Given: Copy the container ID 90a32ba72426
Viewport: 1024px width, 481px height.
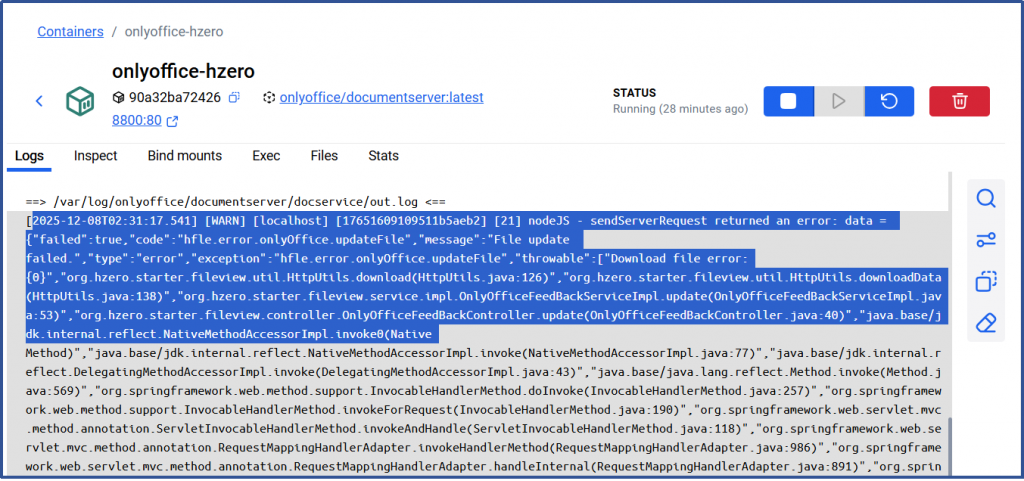Looking at the screenshot, I should tap(234, 98).
